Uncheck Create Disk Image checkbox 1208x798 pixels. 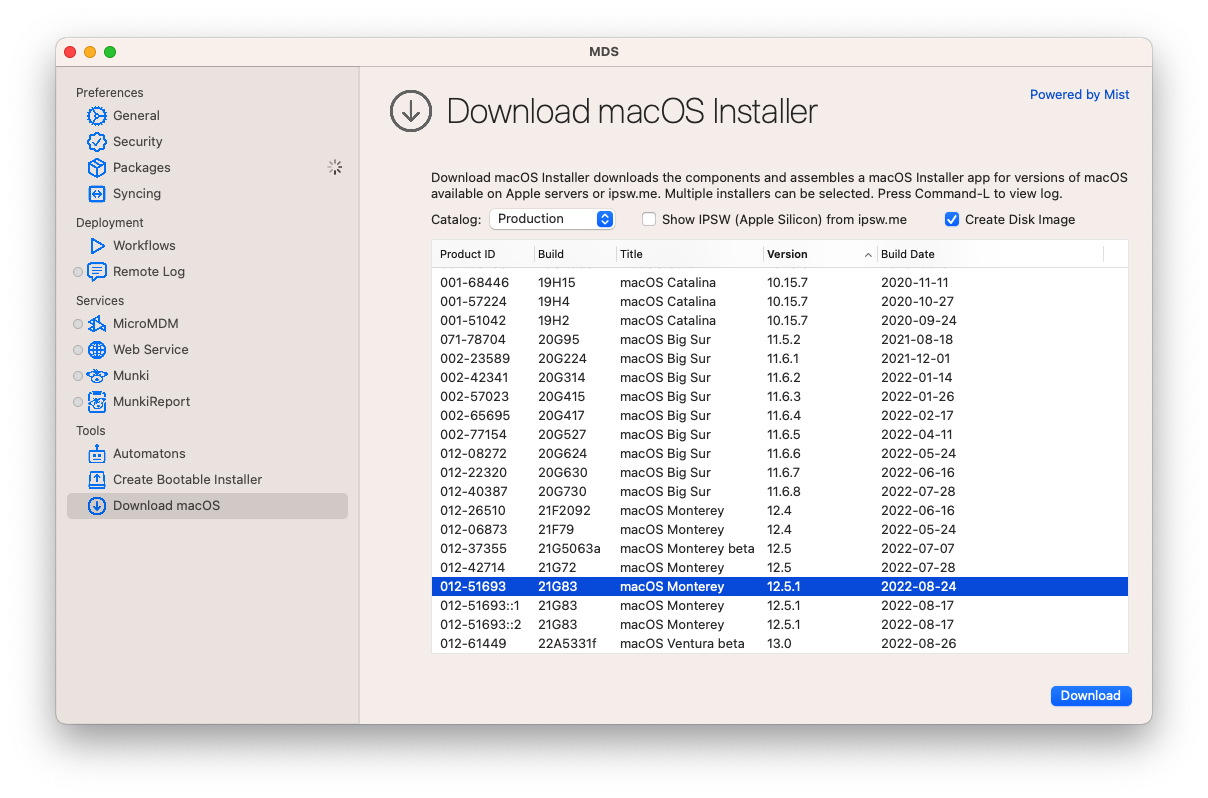[952, 219]
